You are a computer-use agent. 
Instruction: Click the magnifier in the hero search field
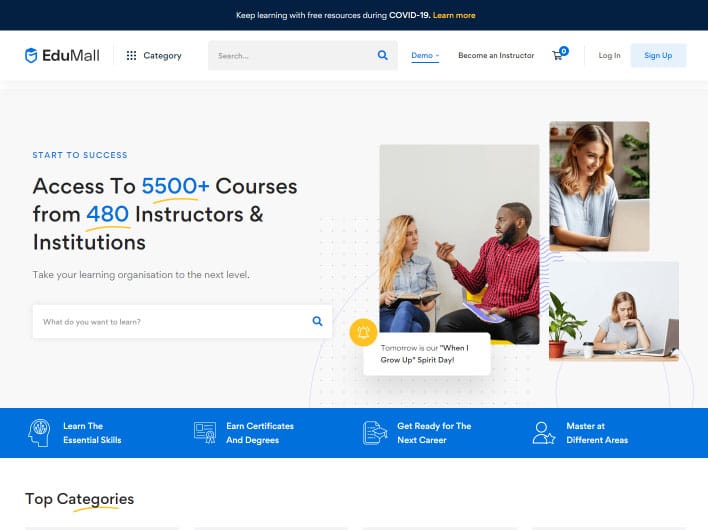(x=317, y=321)
